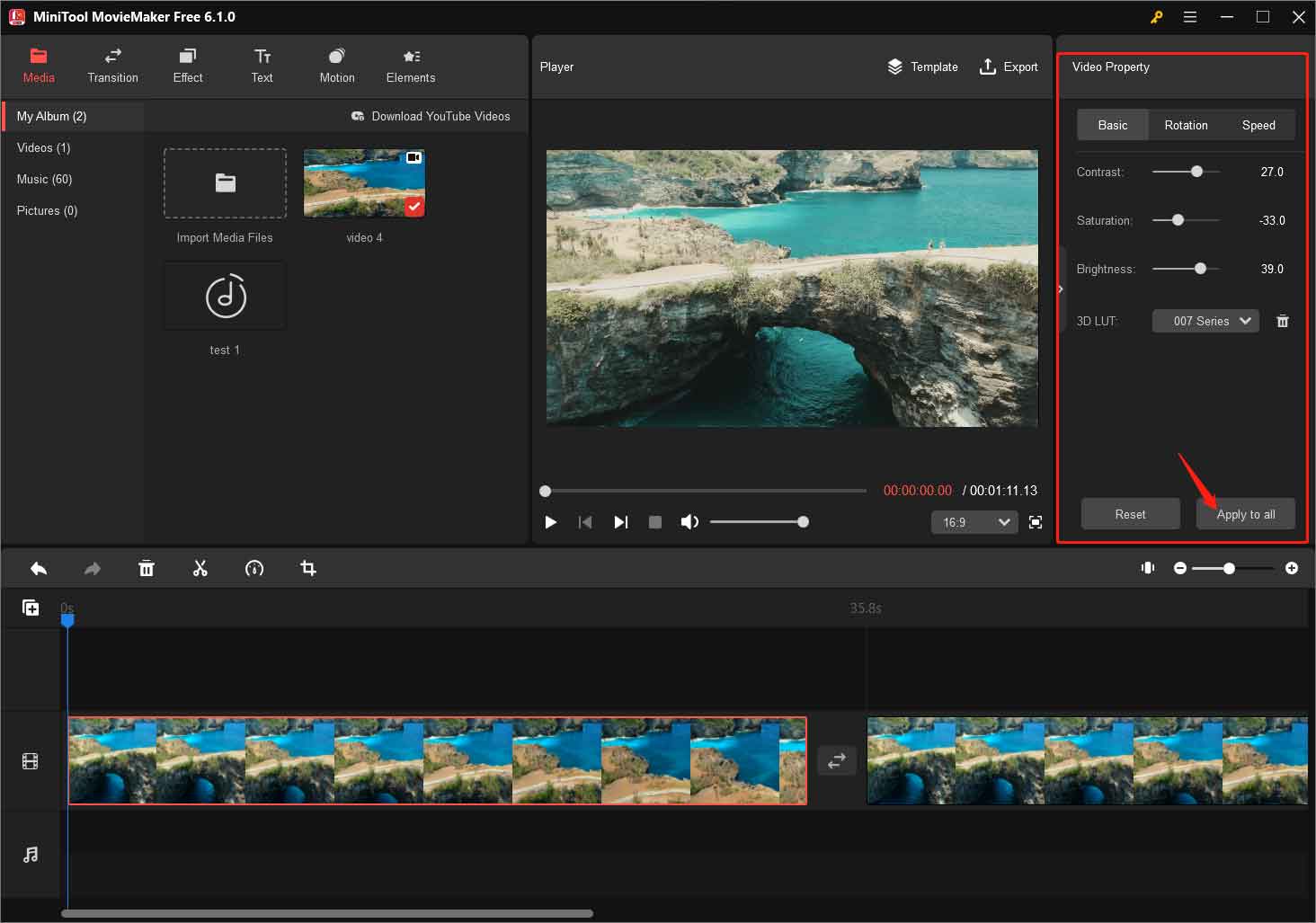Select the Motion tab icon
Viewport: 1316px width, 923px height.
click(336, 55)
